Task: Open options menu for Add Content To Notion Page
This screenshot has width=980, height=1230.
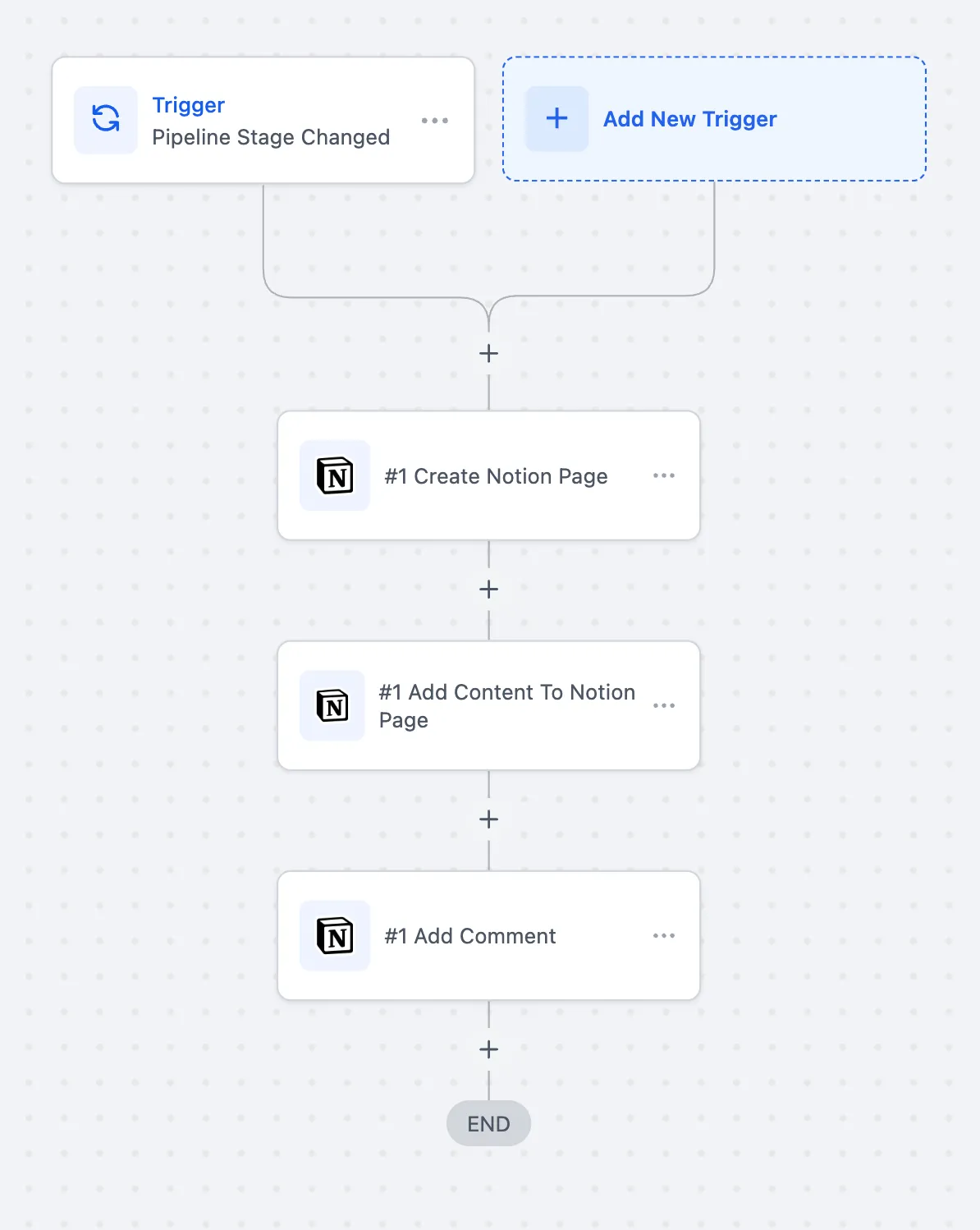Action: pyautogui.click(x=664, y=705)
